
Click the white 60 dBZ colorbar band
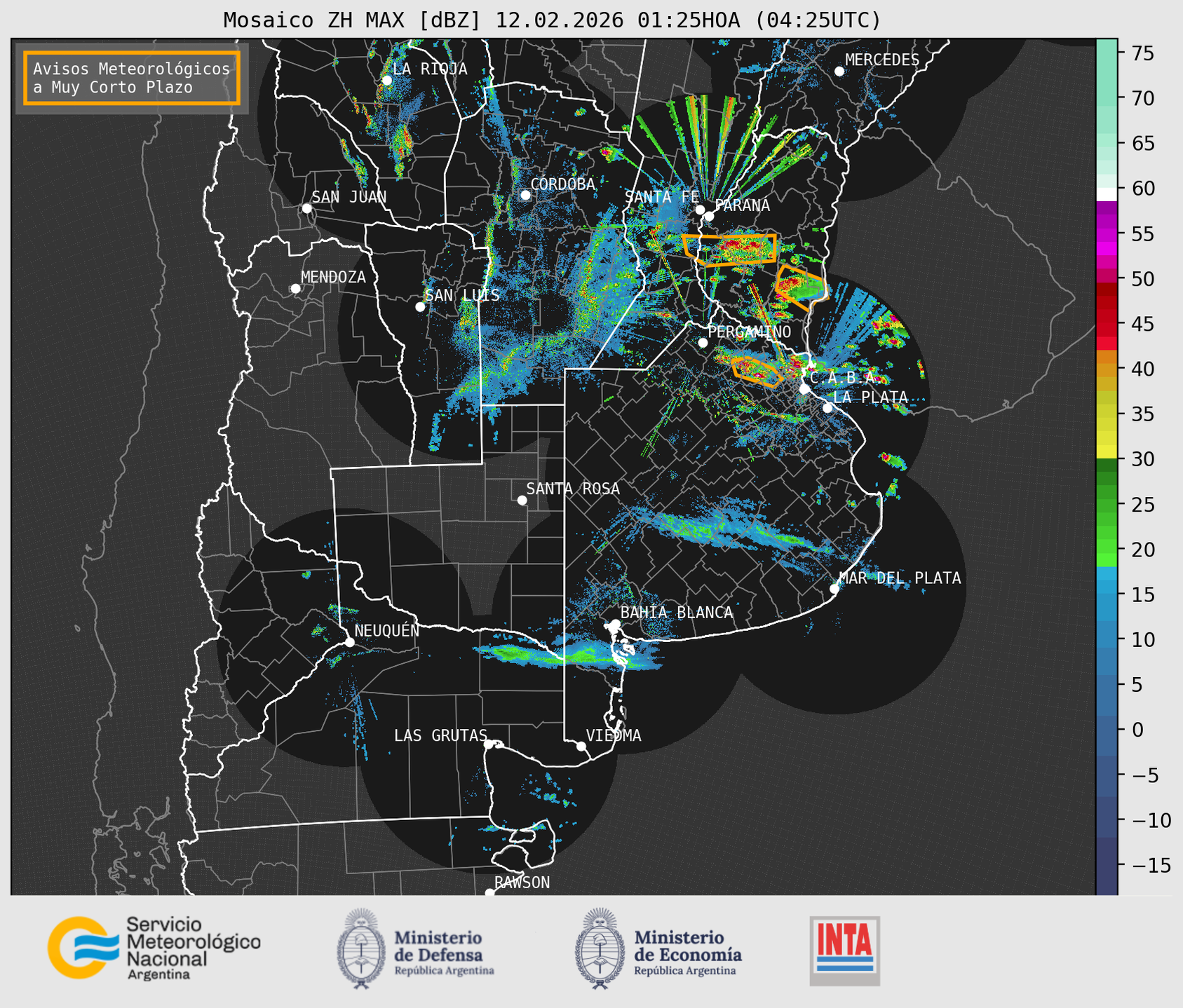(1107, 194)
